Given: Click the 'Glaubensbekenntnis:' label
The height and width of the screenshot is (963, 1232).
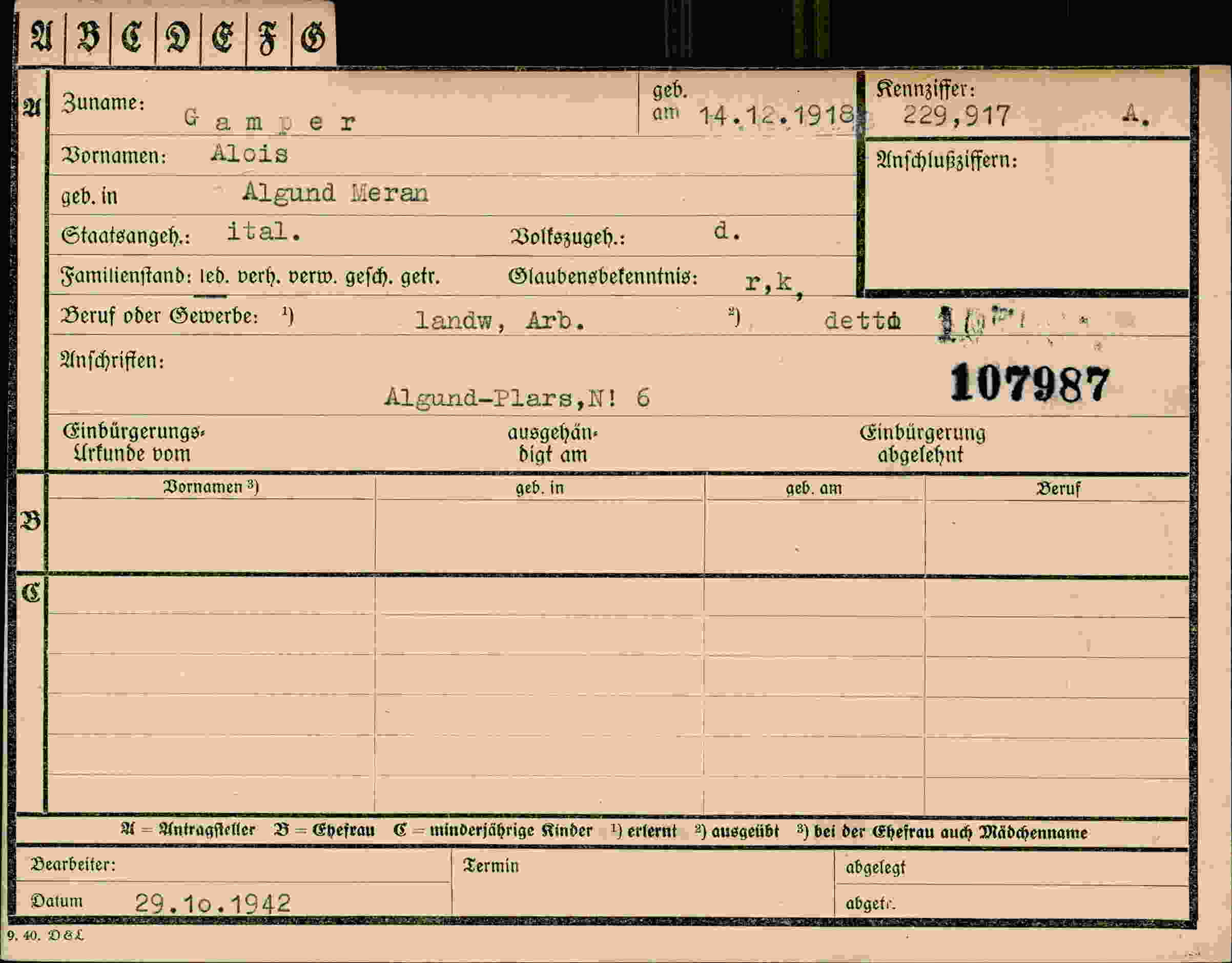Looking at the screenshot, I should [603, 277].
